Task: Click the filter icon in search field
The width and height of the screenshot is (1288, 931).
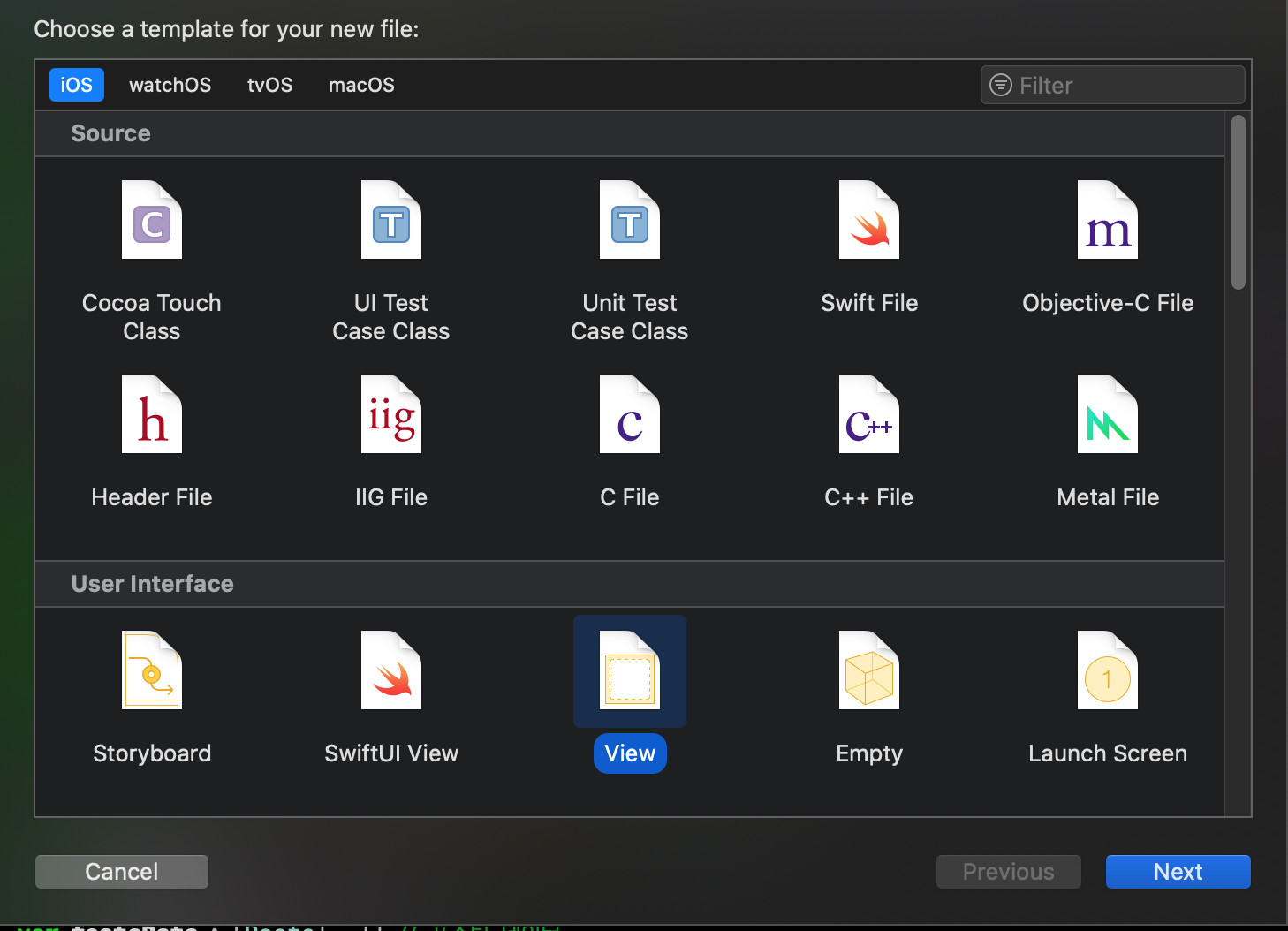Action: (x=1000, y=85)
